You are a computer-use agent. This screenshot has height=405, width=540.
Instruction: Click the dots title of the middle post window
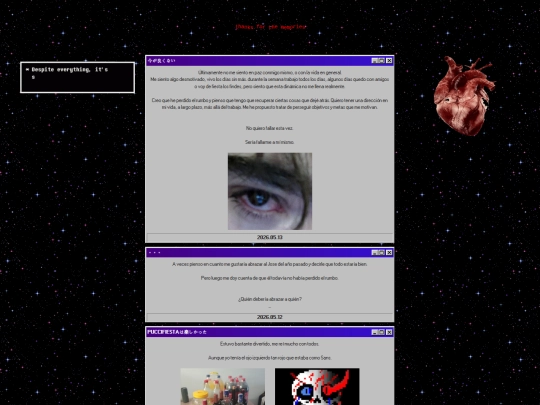click(x=154, y=252)
